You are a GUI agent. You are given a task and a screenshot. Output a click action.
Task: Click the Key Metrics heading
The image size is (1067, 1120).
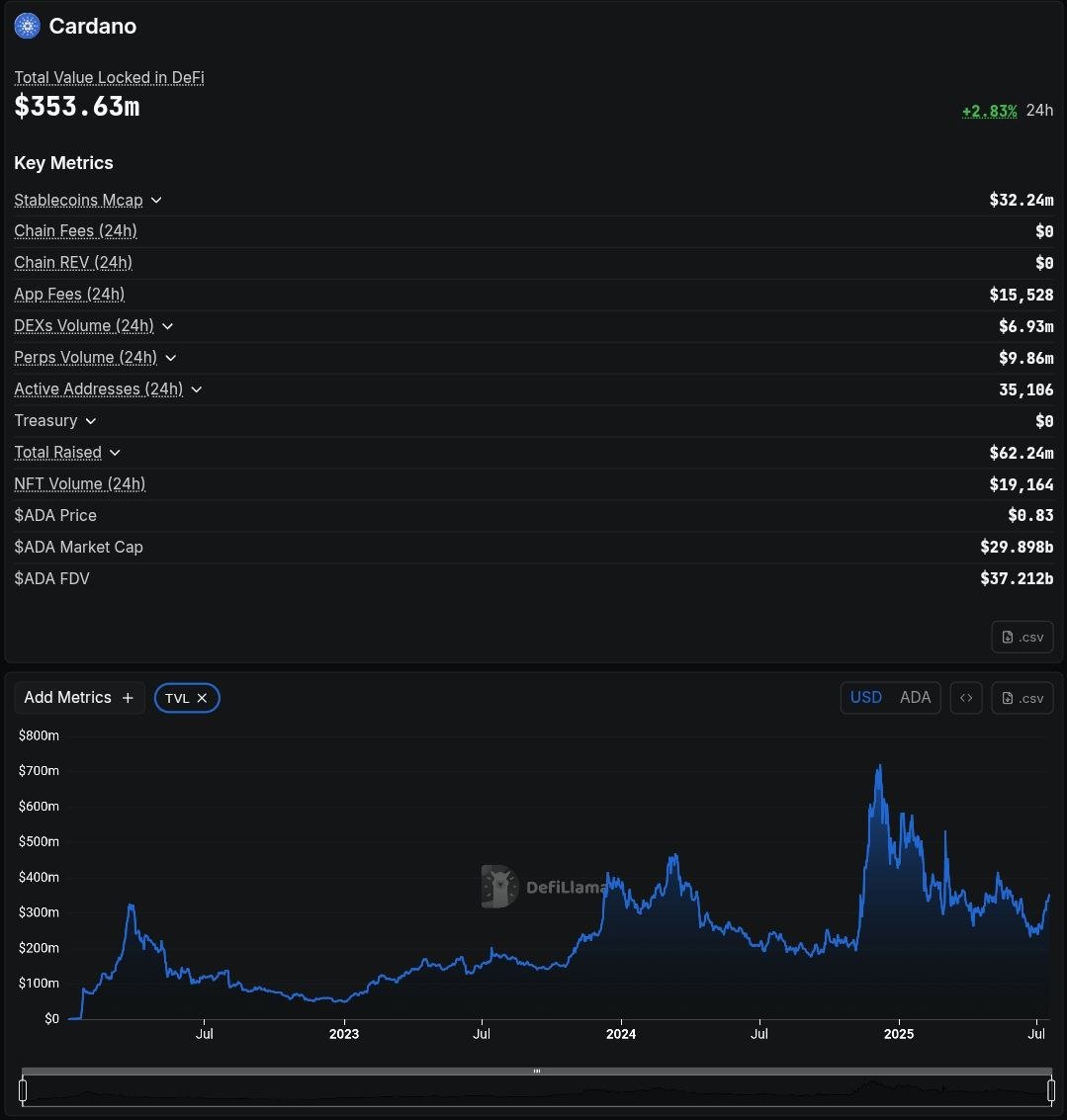coord(63,163)
